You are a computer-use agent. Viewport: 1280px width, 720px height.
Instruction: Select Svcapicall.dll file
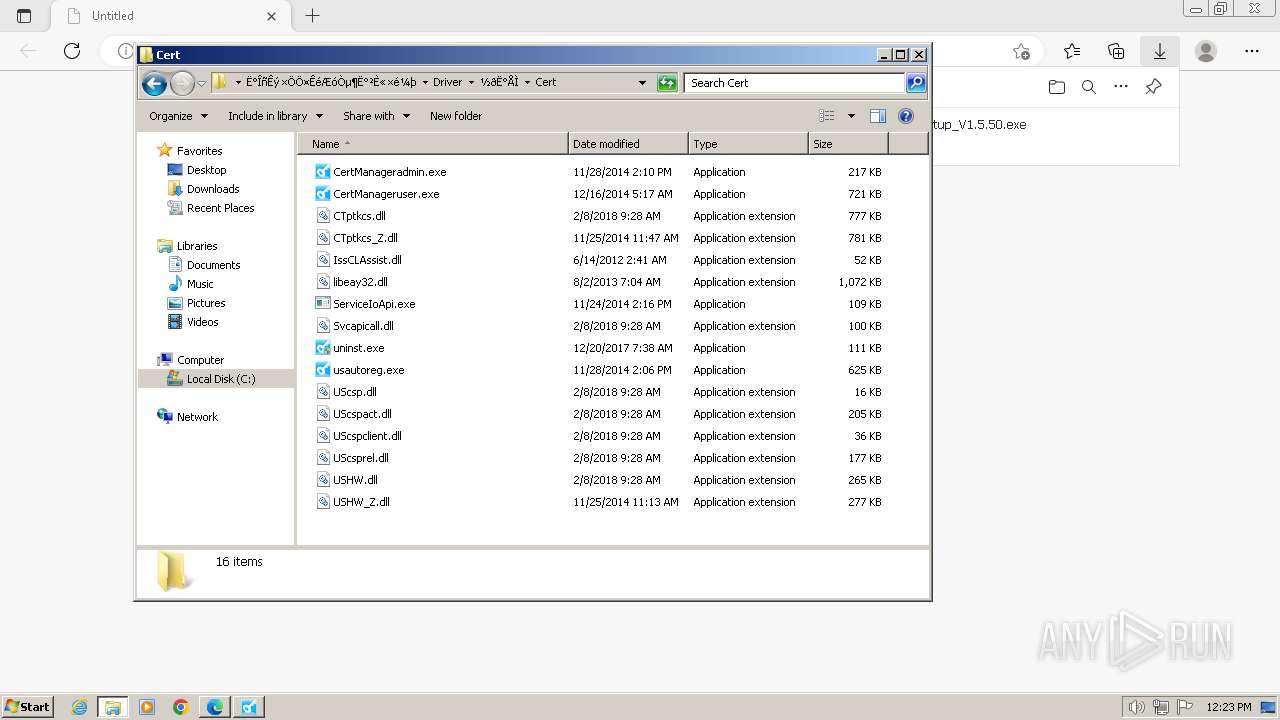(363, 326)
